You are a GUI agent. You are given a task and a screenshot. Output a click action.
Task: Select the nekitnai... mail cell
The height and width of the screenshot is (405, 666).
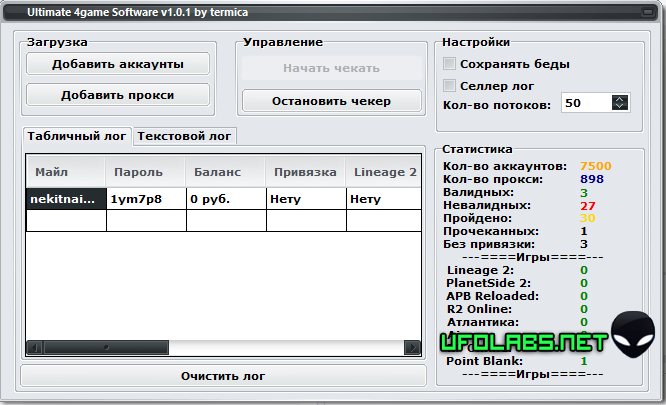tap(66, 199)
